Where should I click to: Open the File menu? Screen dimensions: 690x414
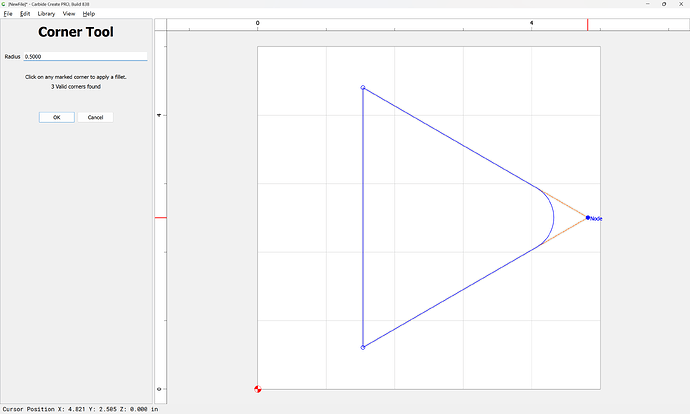8,14
